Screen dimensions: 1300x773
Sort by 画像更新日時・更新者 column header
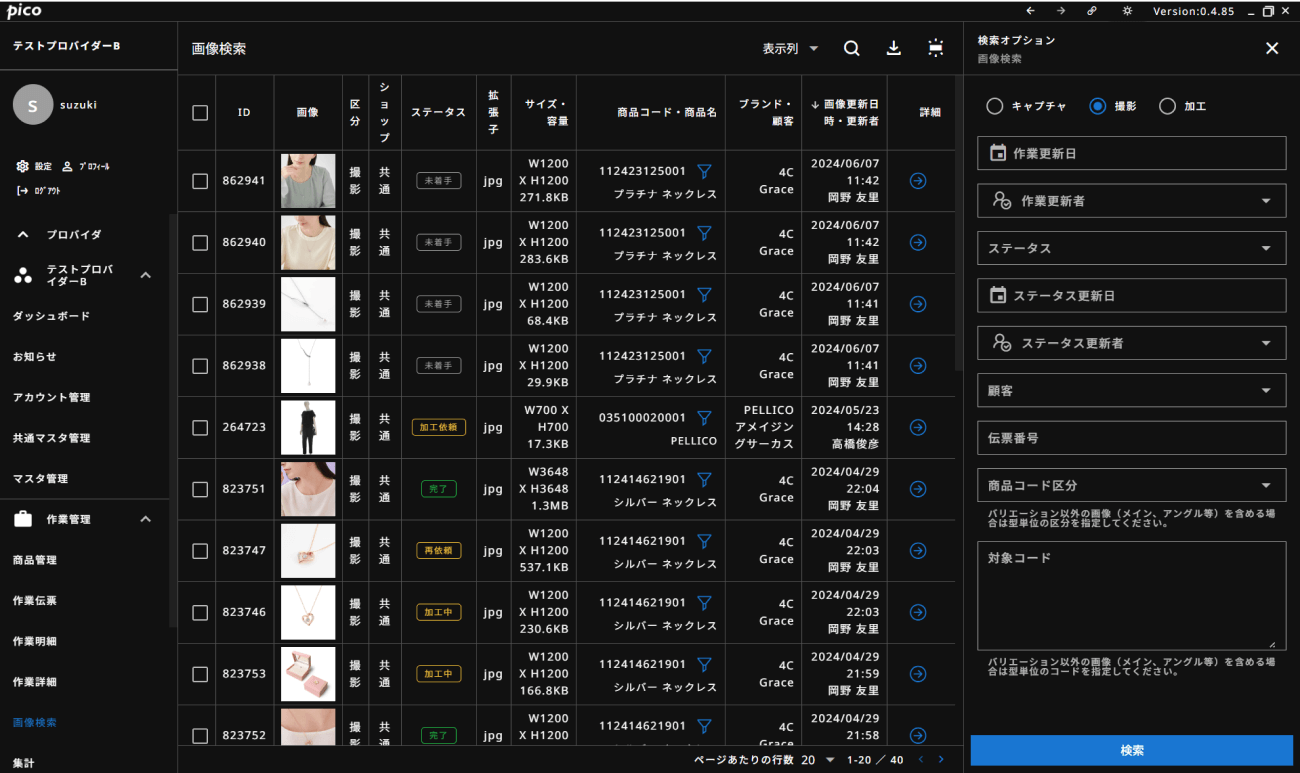coord(844,113)
